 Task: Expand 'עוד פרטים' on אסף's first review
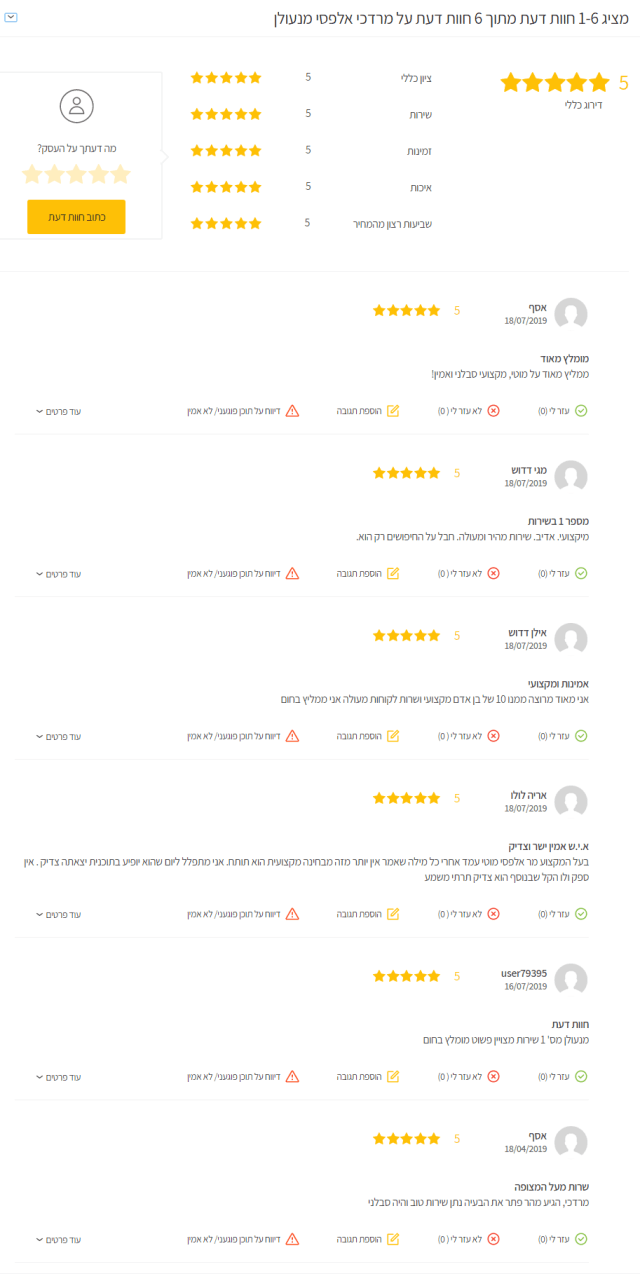pos(59,411)
